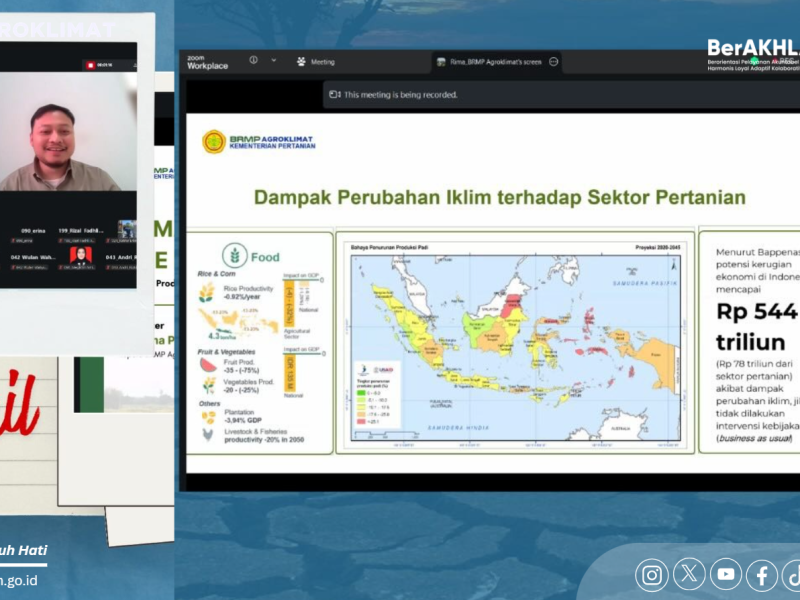The width and height of the screenshot is (800, 600).
Task: Open the Facebook icon
Action: pos(762,576)
